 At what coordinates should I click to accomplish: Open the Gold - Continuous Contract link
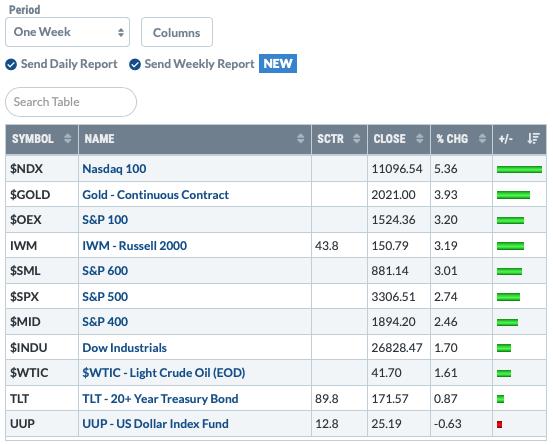[x=156, y=195]
